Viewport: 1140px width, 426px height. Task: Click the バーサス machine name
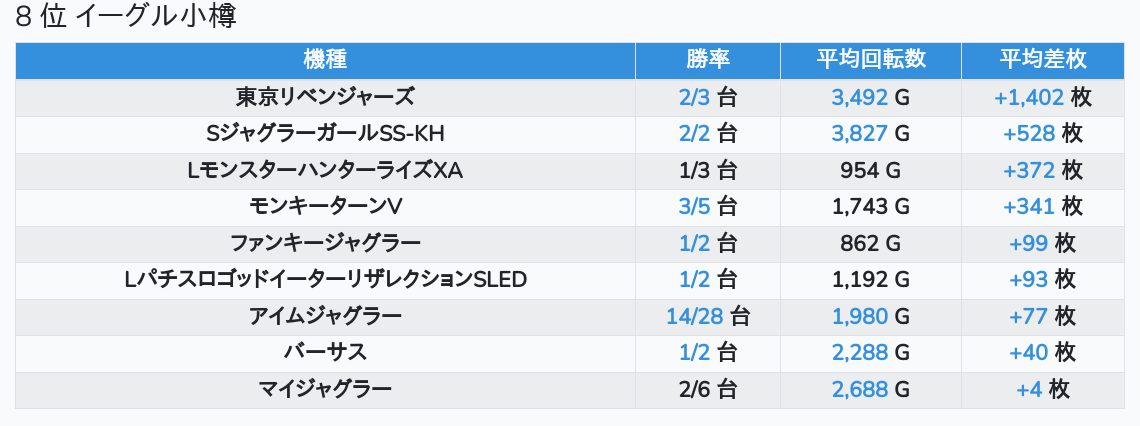[x=325, y=352]
